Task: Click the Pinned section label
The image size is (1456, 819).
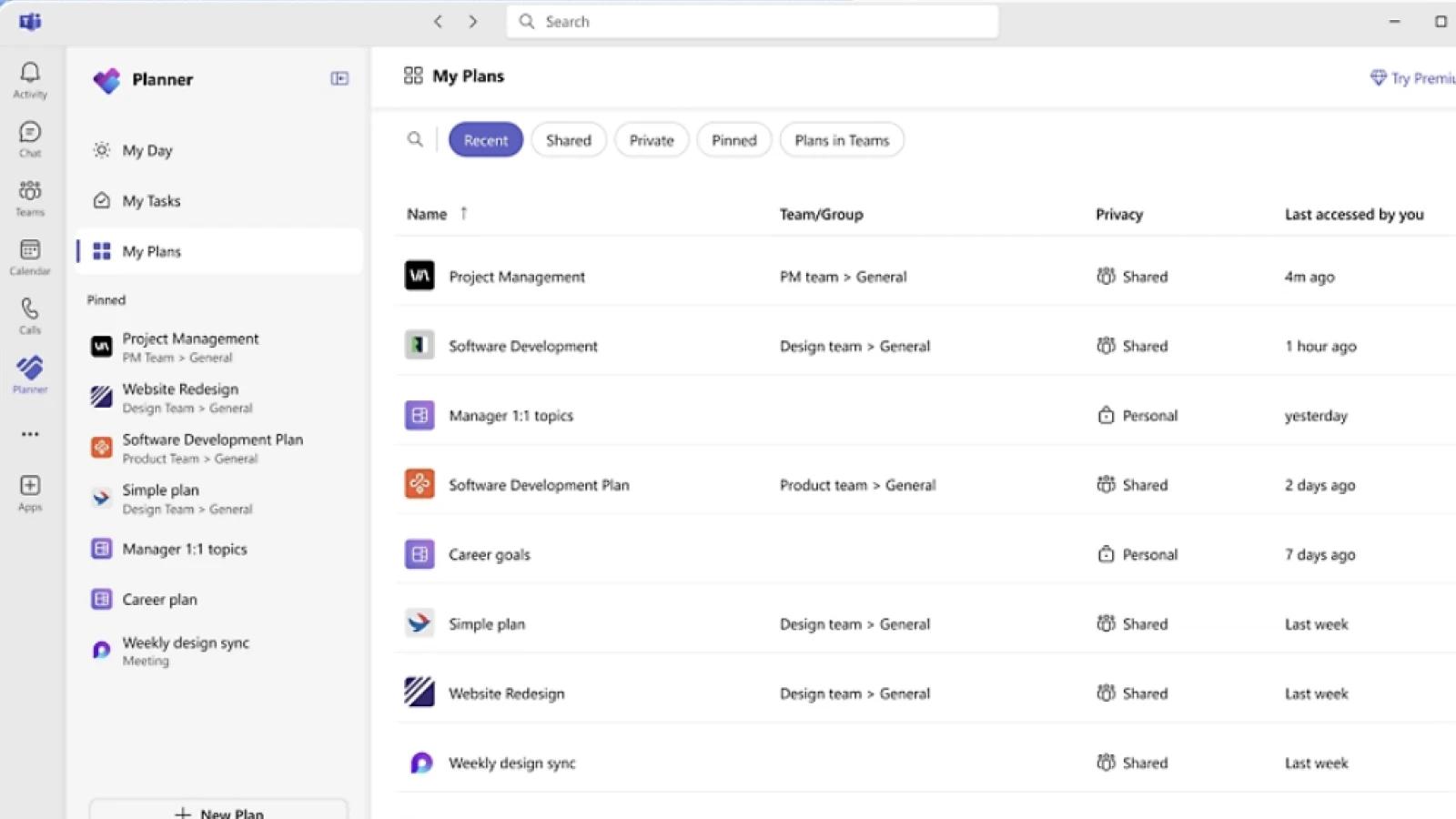Action: (x=106, y=299)
